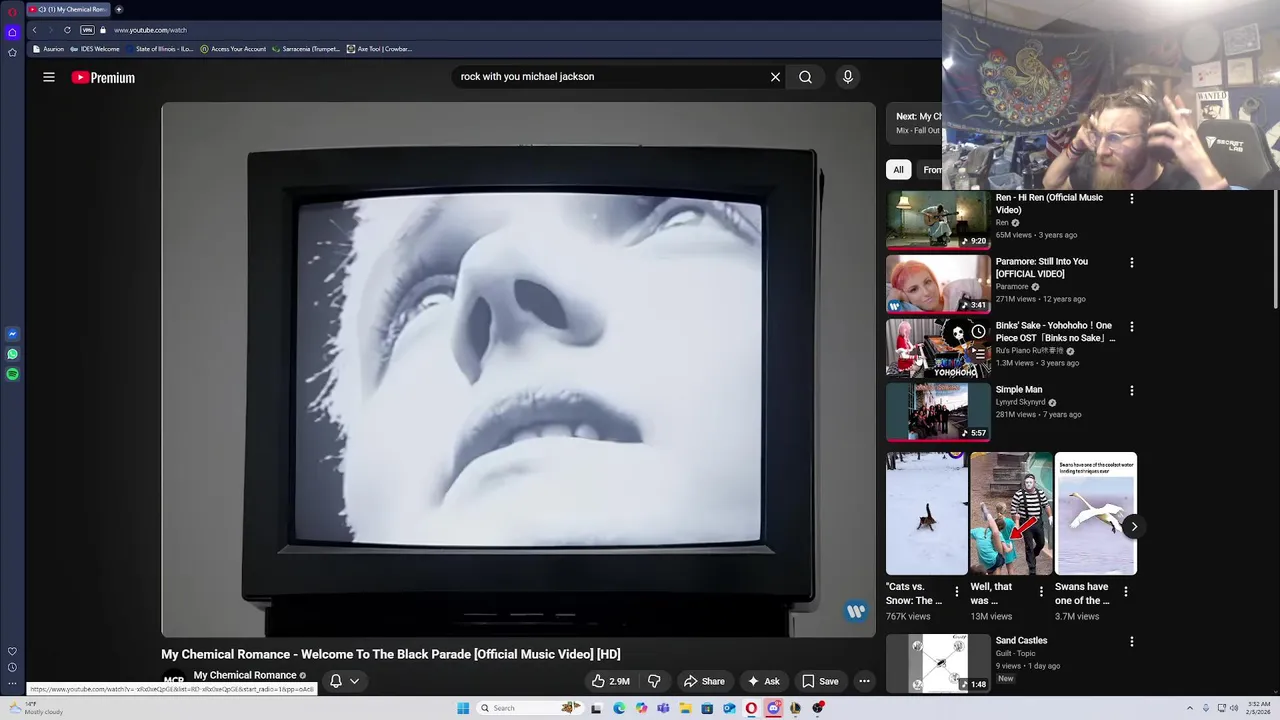Switch to the My Chemical Romance browser tab
Image resolution: width=1280 pixels, height=720 pixels.
(68, 9)
